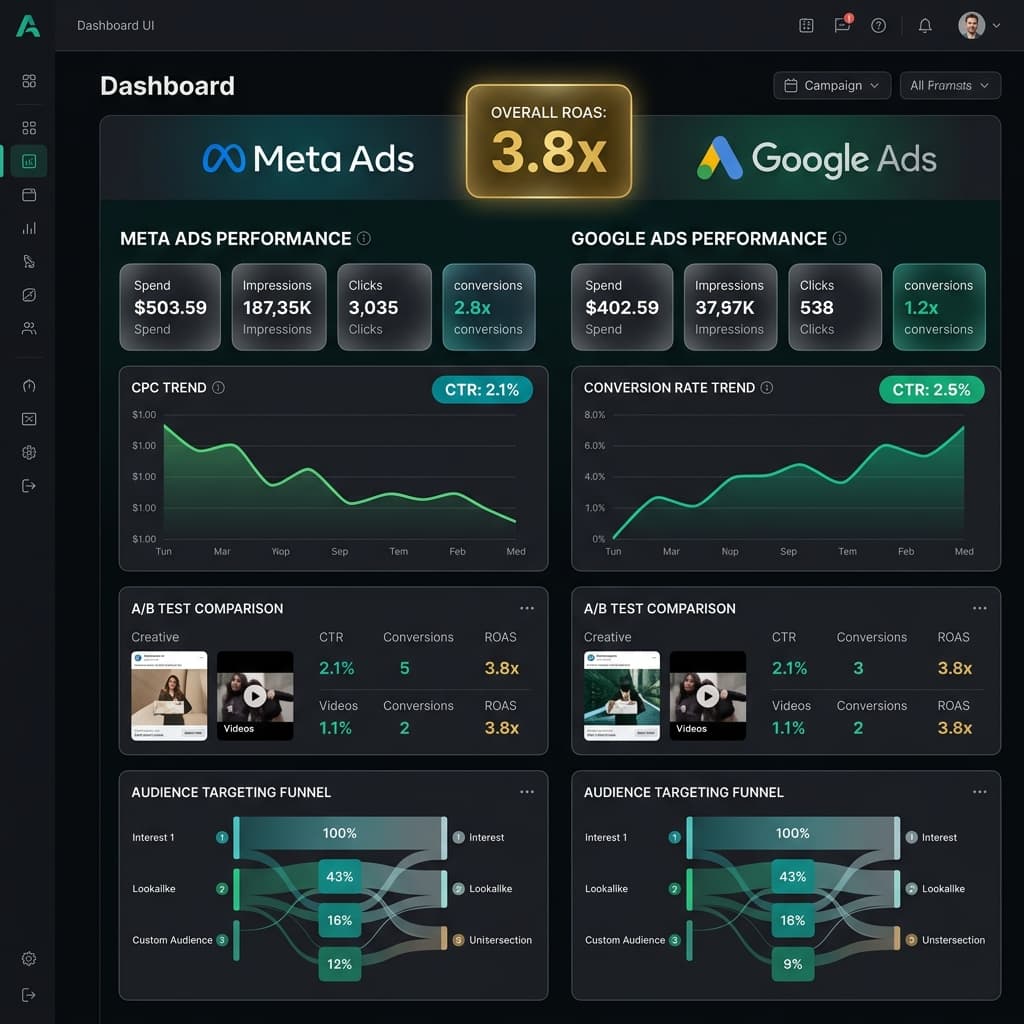The height and width of the screenshot is (1024, 1024).
Task: Select the Google Clicks 538 card
Action: (835, 307)
